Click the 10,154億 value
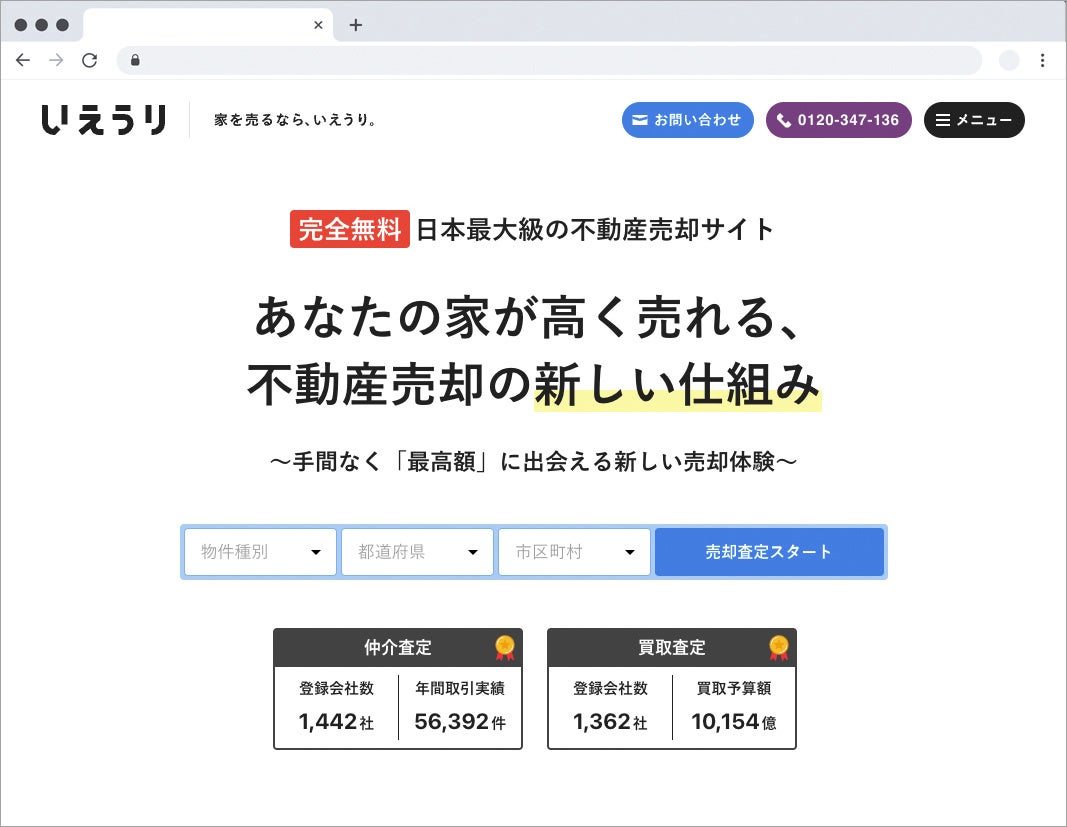Viewport: 1067px width, 827px height. (x=734, y=721)
